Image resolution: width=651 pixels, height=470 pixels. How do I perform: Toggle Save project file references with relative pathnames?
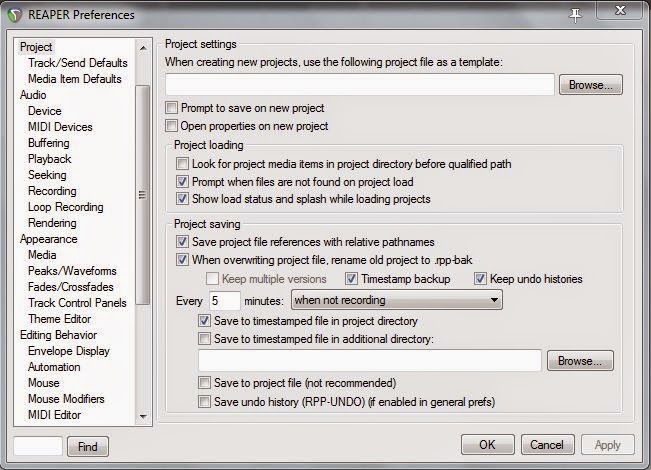point(182,242)
